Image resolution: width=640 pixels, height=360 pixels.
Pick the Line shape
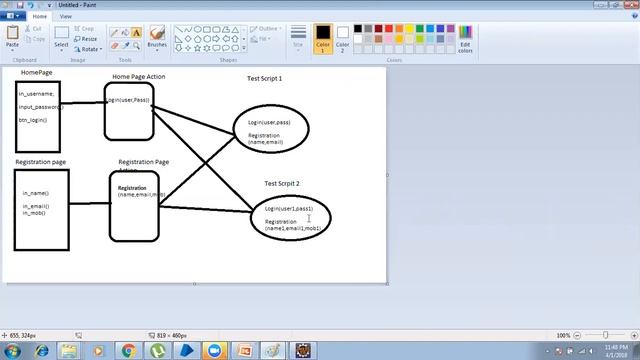[179, 29]
